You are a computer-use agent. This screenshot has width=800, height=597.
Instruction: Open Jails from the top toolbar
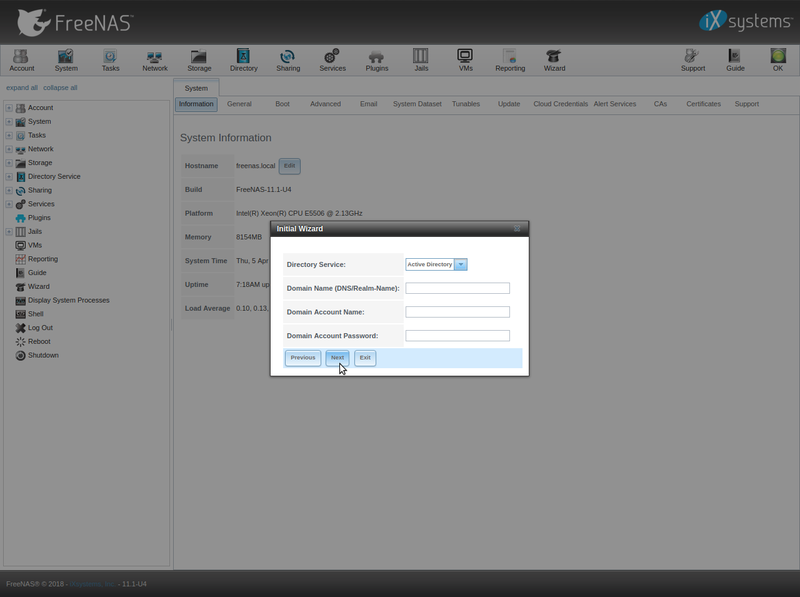coord(421,60)
